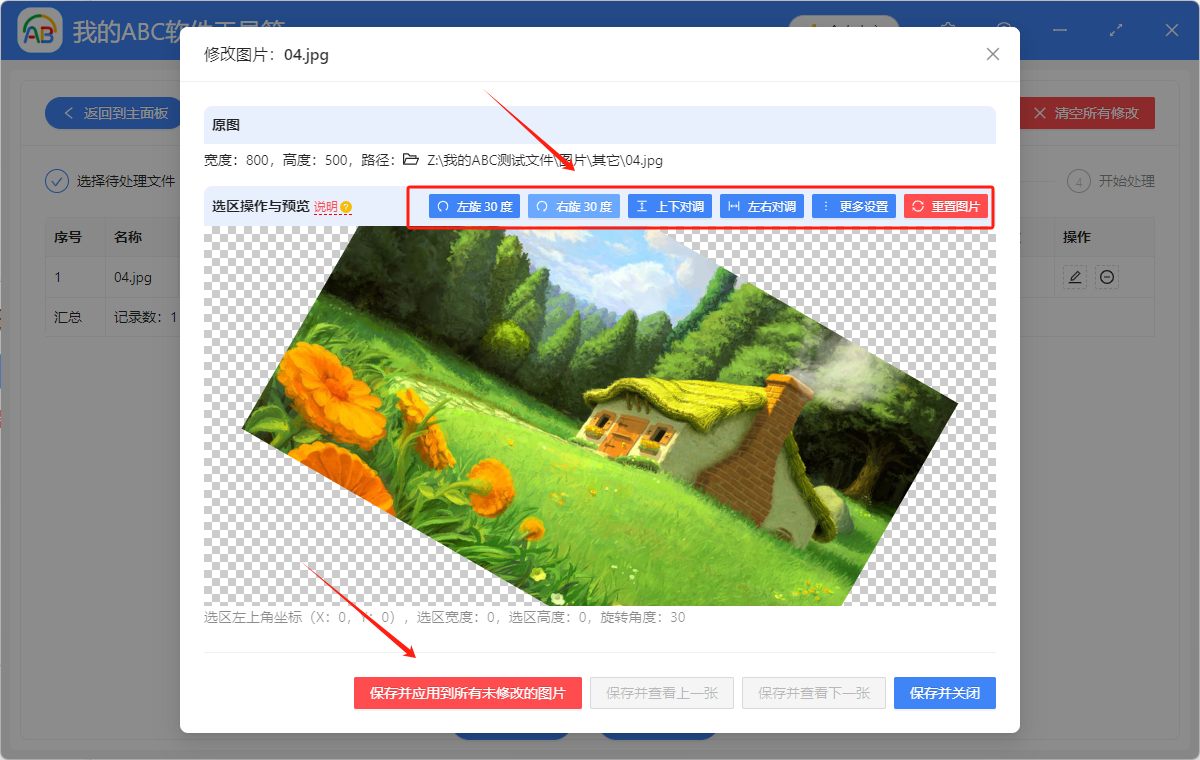This screenshot has width=1200, height=760.
Task: Click the pencil edit icon for 04.jpg
Action: click(1074, 277)
